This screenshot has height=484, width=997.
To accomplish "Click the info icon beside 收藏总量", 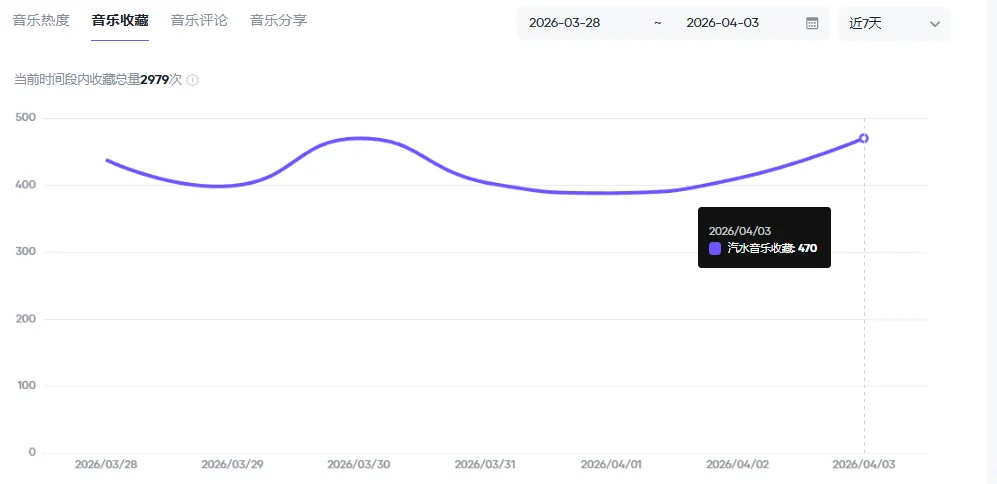I will coord(193,80).
